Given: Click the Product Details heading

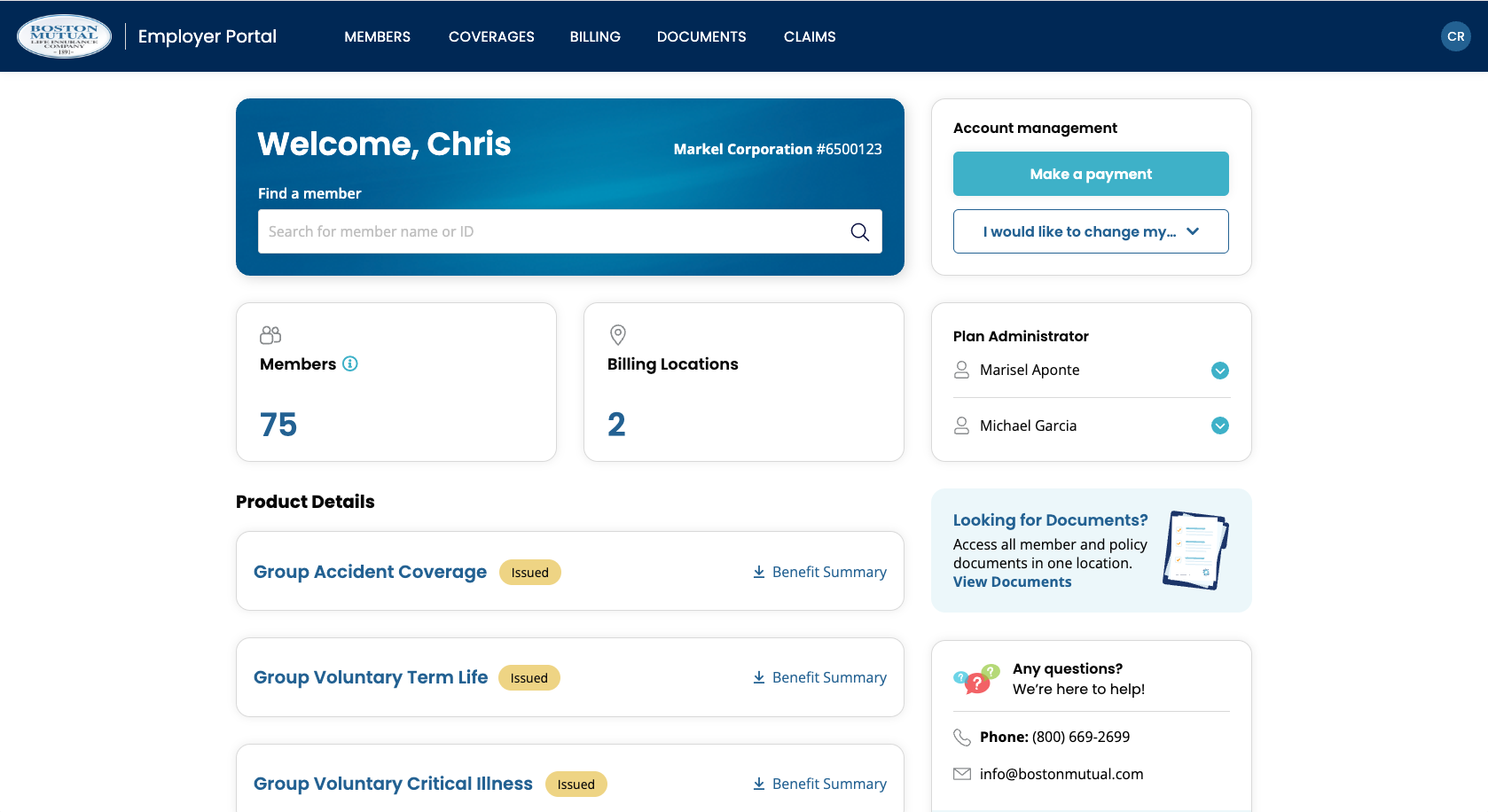Looking at the screenshot, I should point(305,502).
